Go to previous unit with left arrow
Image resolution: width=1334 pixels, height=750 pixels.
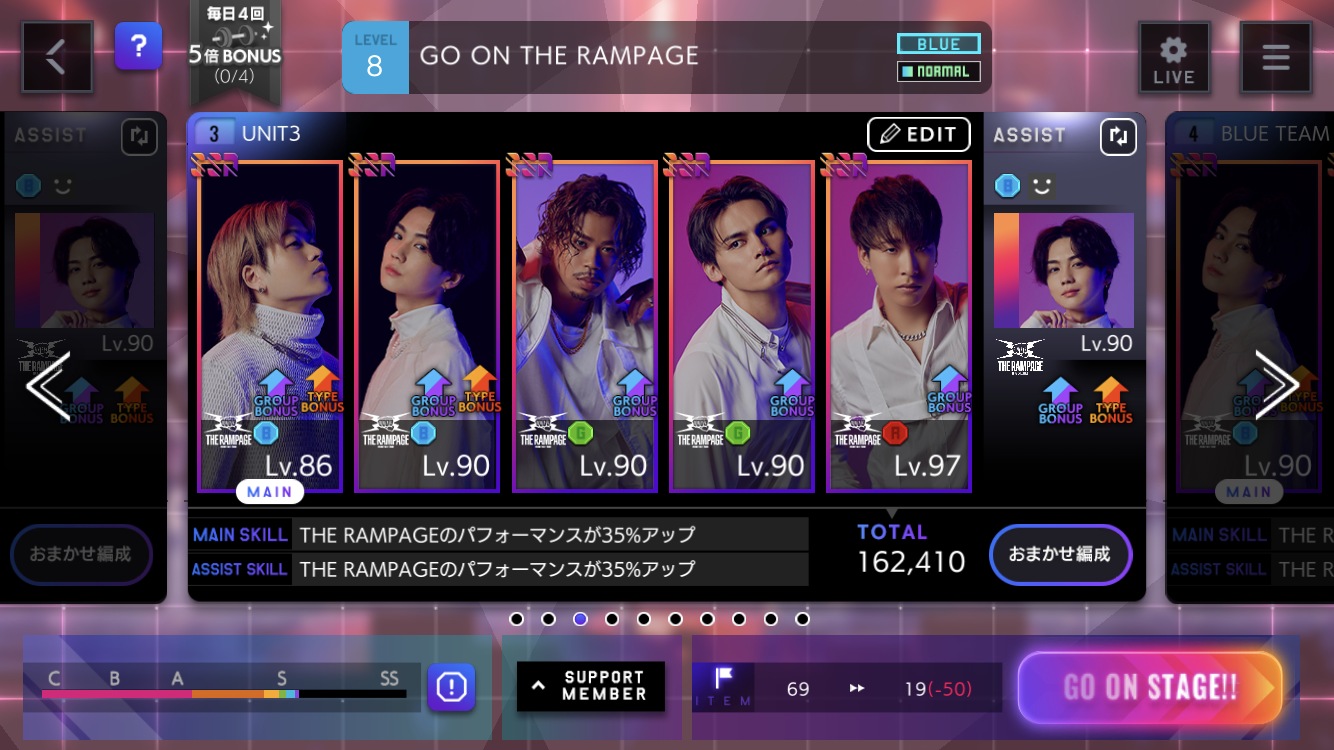48,385
